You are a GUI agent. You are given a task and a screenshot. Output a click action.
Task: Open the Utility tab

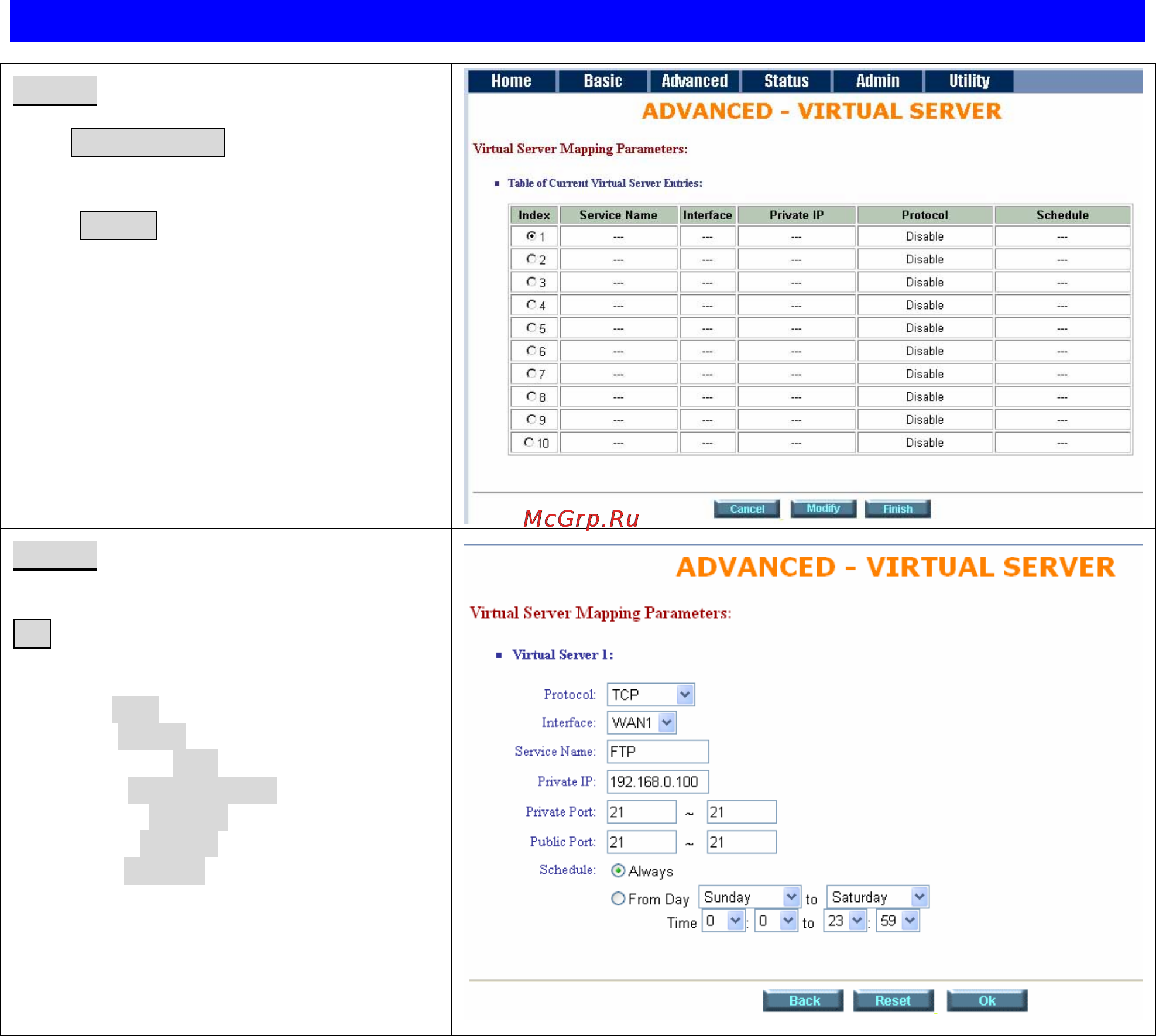click(969, 81)
